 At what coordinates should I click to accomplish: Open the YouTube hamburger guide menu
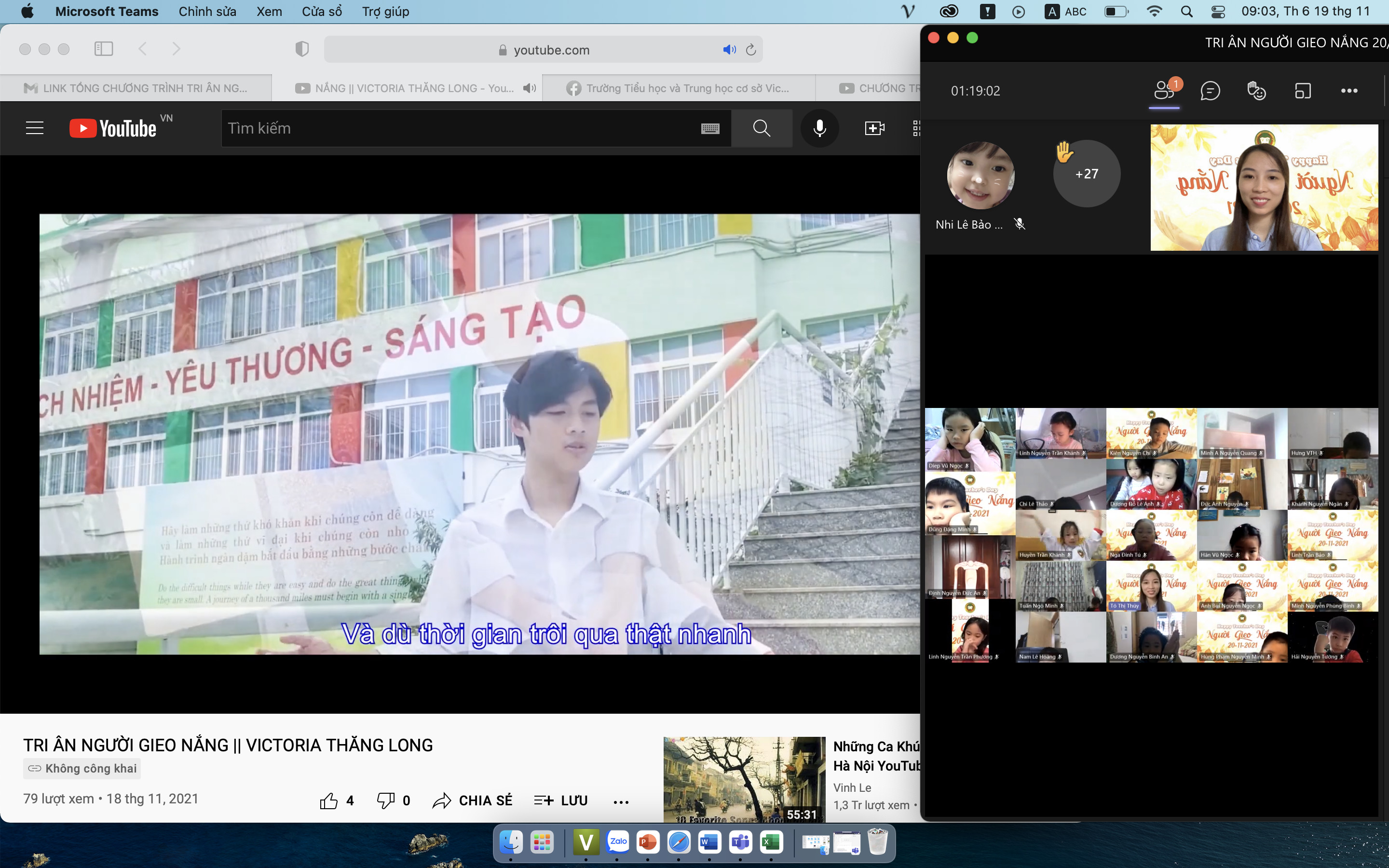[35, 128]
